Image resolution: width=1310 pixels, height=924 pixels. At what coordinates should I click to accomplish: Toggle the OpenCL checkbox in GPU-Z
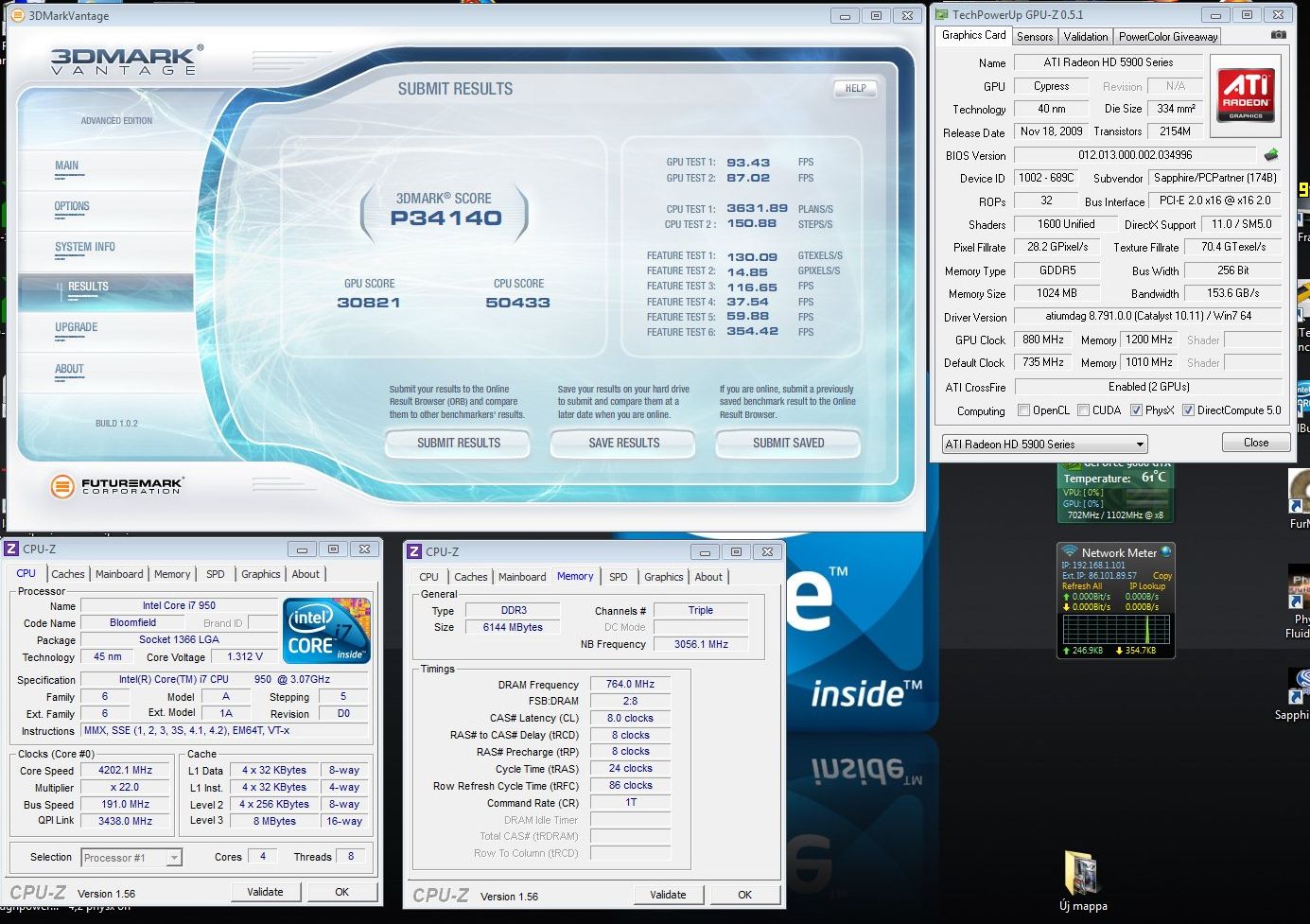point(1023,410)
